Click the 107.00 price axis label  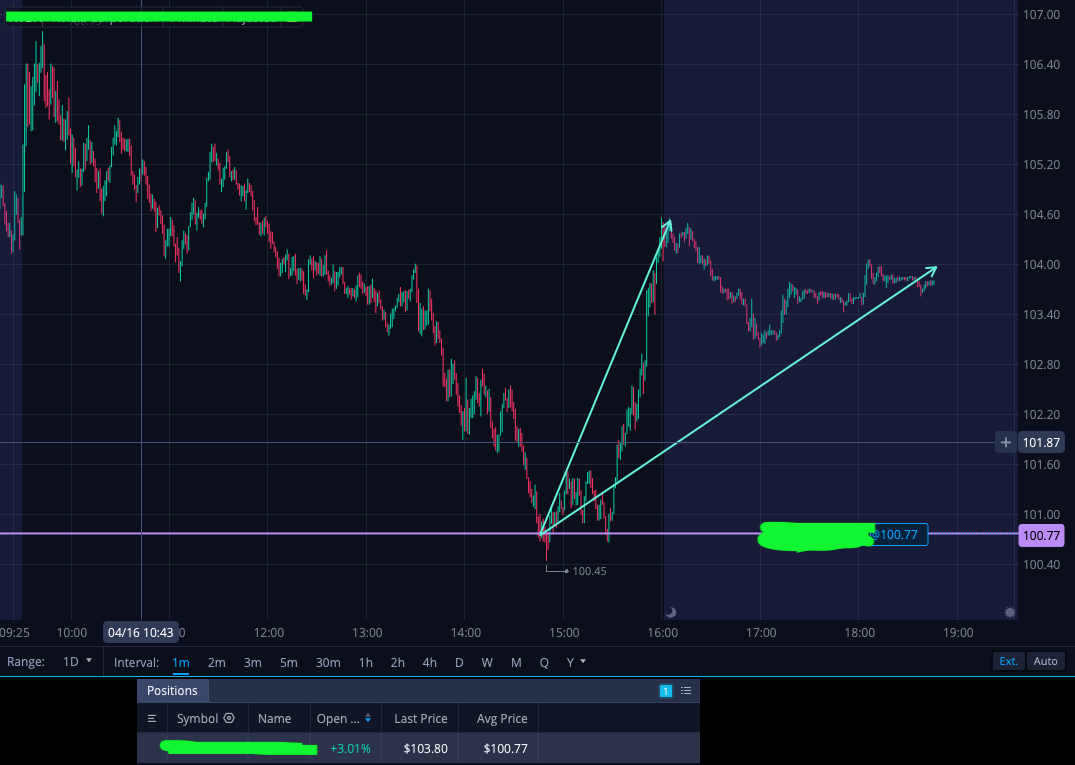(x=1041, y=14)
